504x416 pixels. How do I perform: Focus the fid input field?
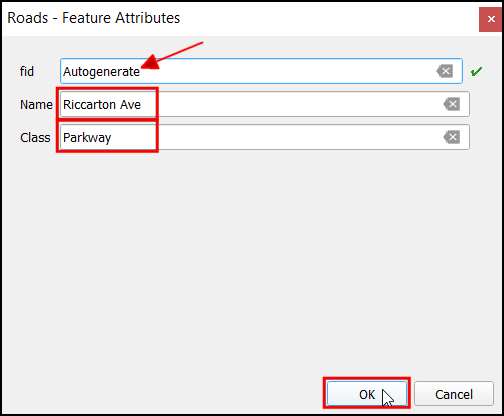(x=261, y=71)
